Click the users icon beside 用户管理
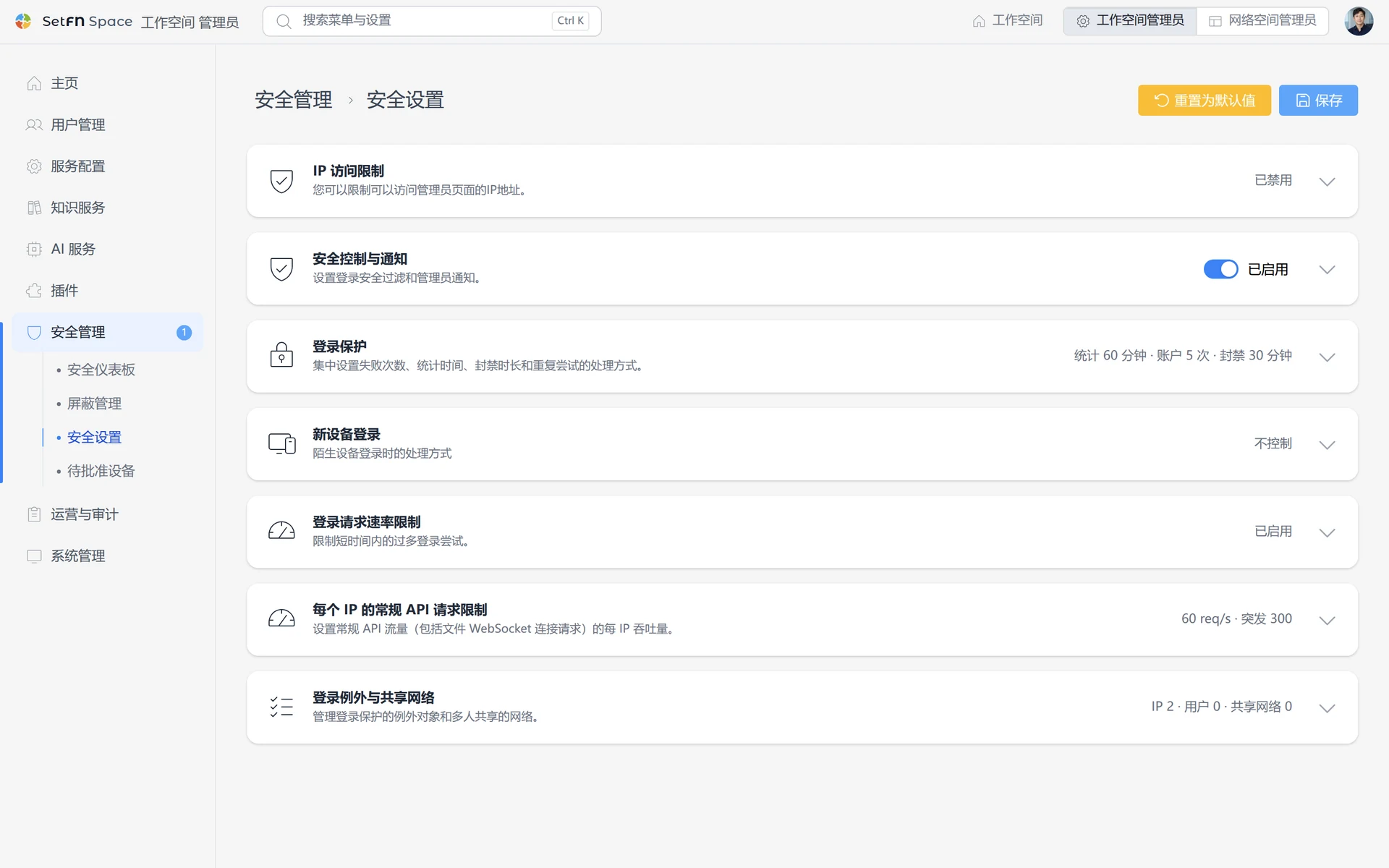 click(x=34, y=124)
